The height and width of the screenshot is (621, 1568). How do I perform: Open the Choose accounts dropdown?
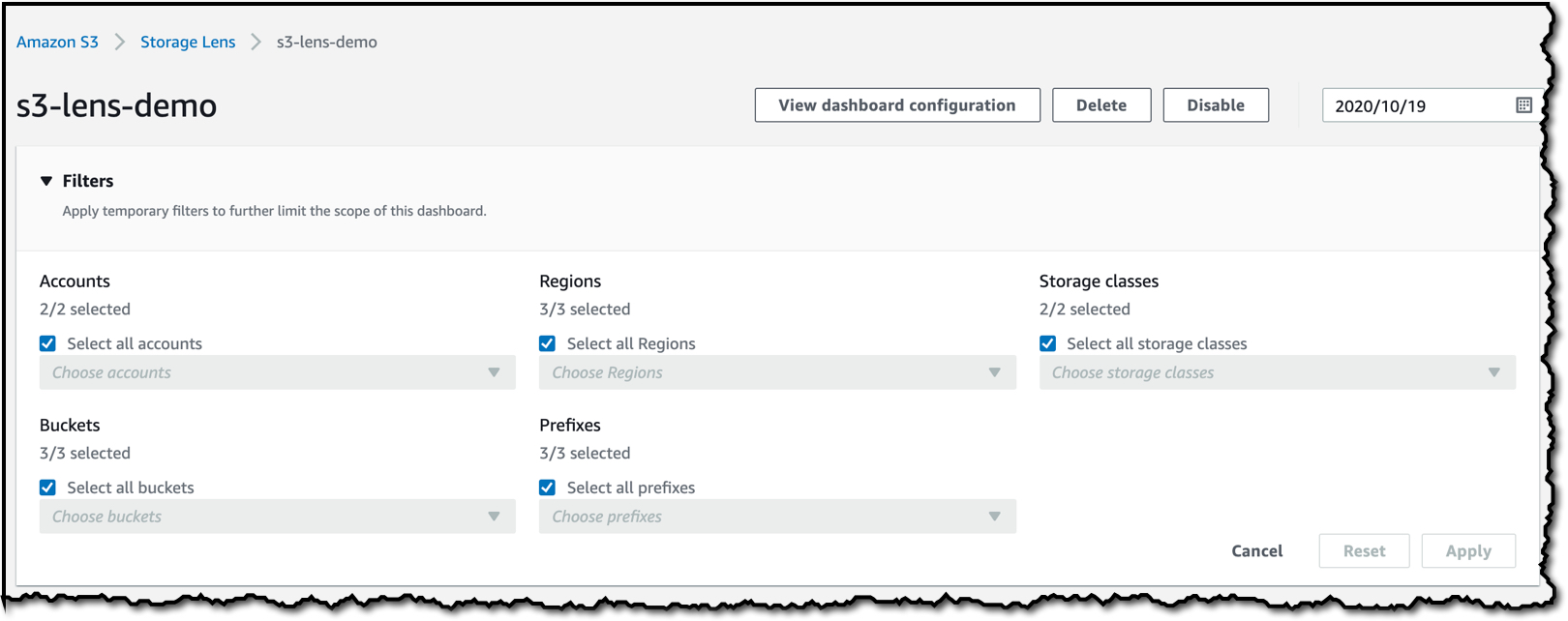278,372
